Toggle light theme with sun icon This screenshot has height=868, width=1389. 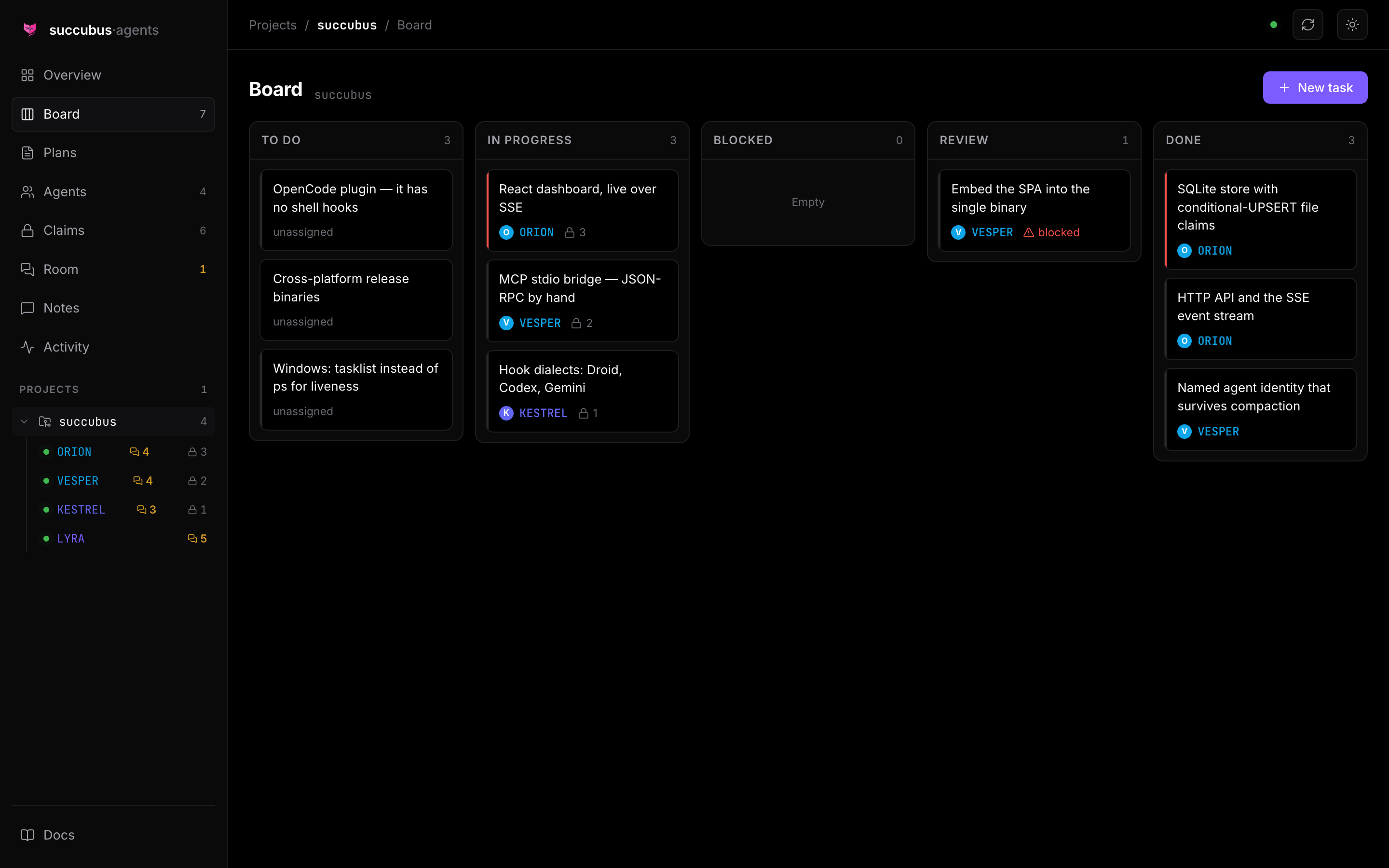(x=1352, y=25)
